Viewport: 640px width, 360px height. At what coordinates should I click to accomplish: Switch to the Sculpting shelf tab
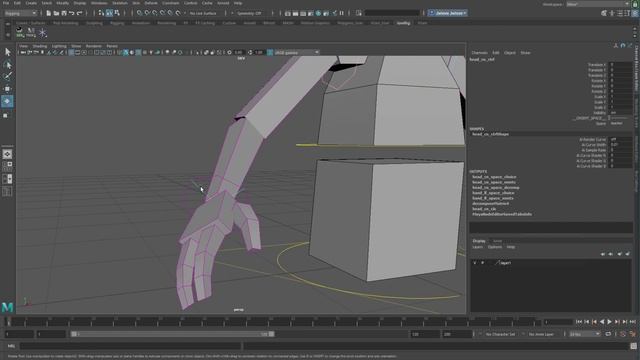[x=94, y=23]
